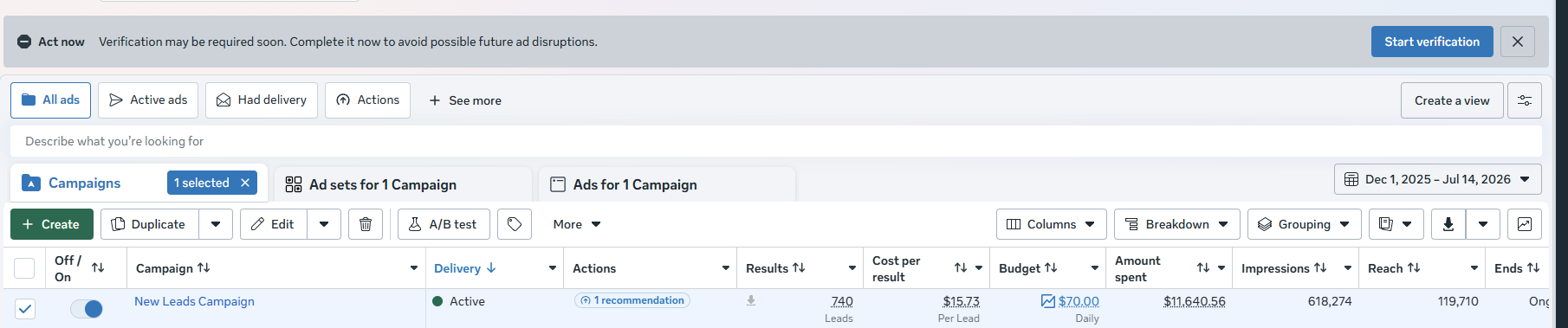This screenshot has width=1568, height=328.
Task: Switch to Active ads view
Action: tap(148, 100)
